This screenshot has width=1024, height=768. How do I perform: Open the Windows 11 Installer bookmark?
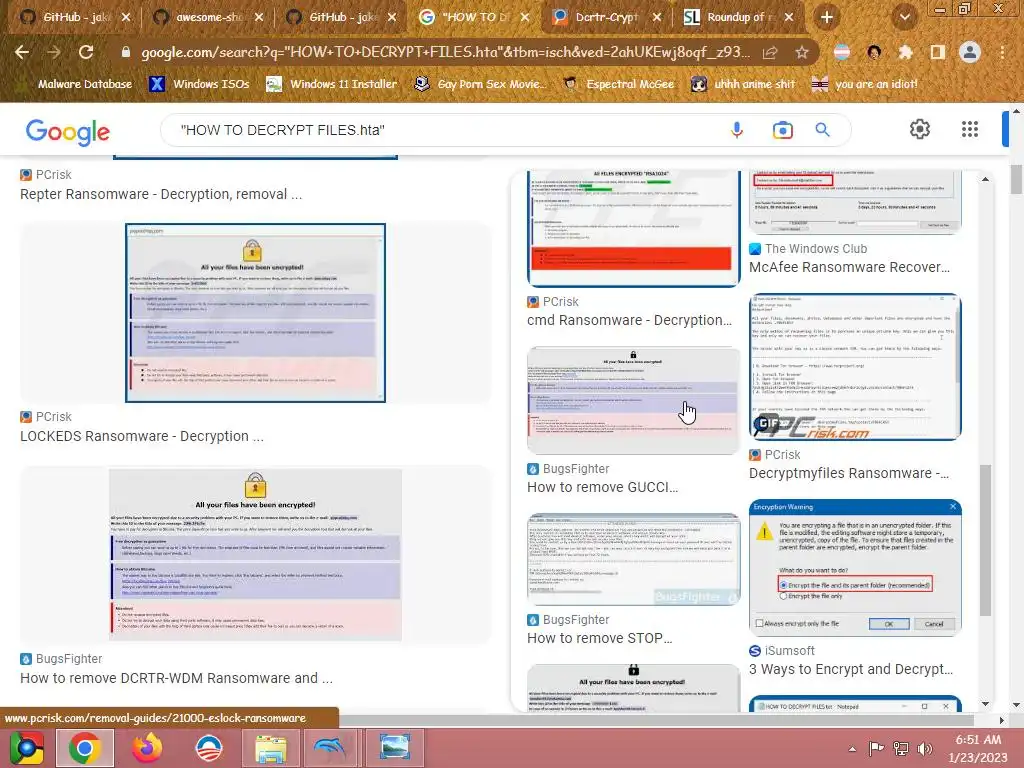332,84
